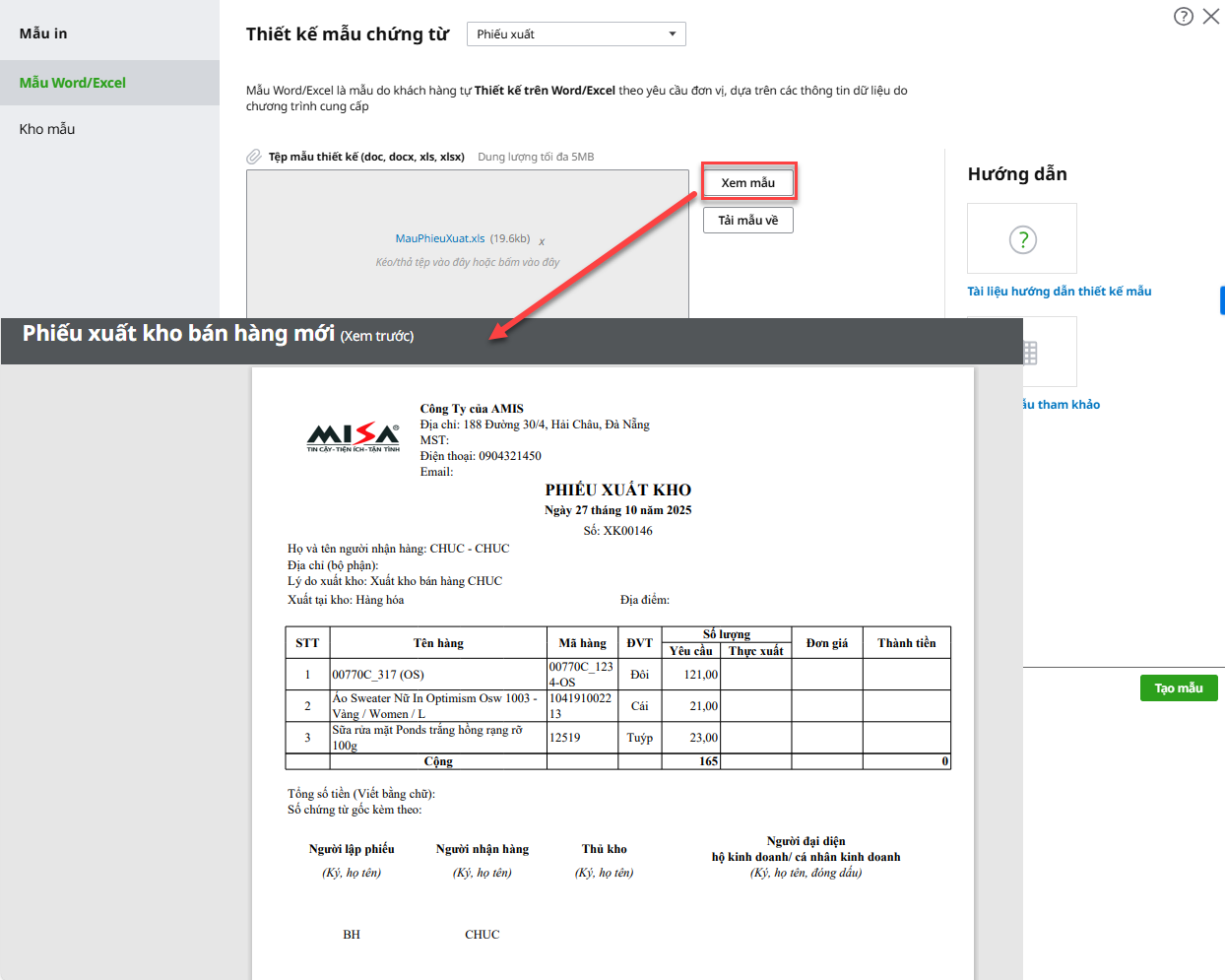
Task: Open Tài liệu hướng dẫn thiết kế mẫu link
Action: click(1060, 292)
